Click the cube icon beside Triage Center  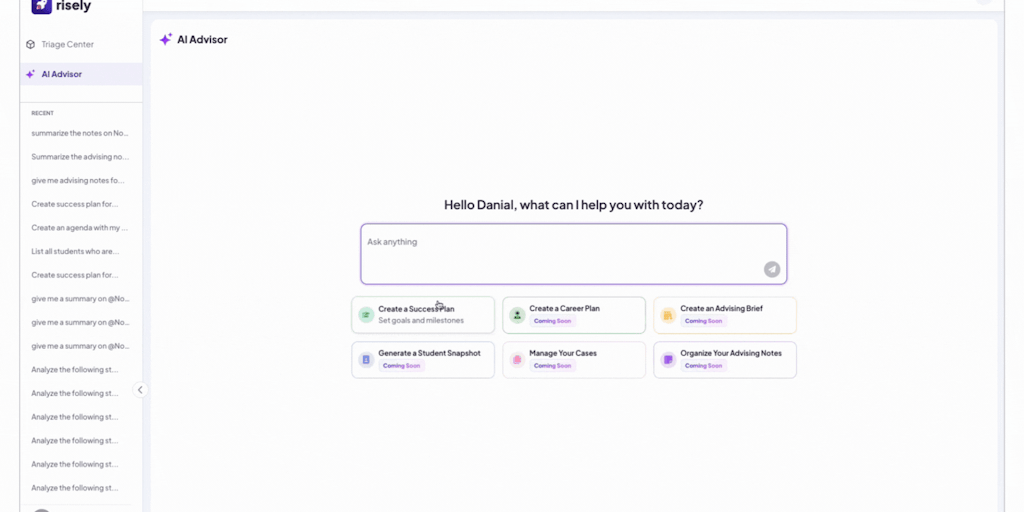point(31,44)
